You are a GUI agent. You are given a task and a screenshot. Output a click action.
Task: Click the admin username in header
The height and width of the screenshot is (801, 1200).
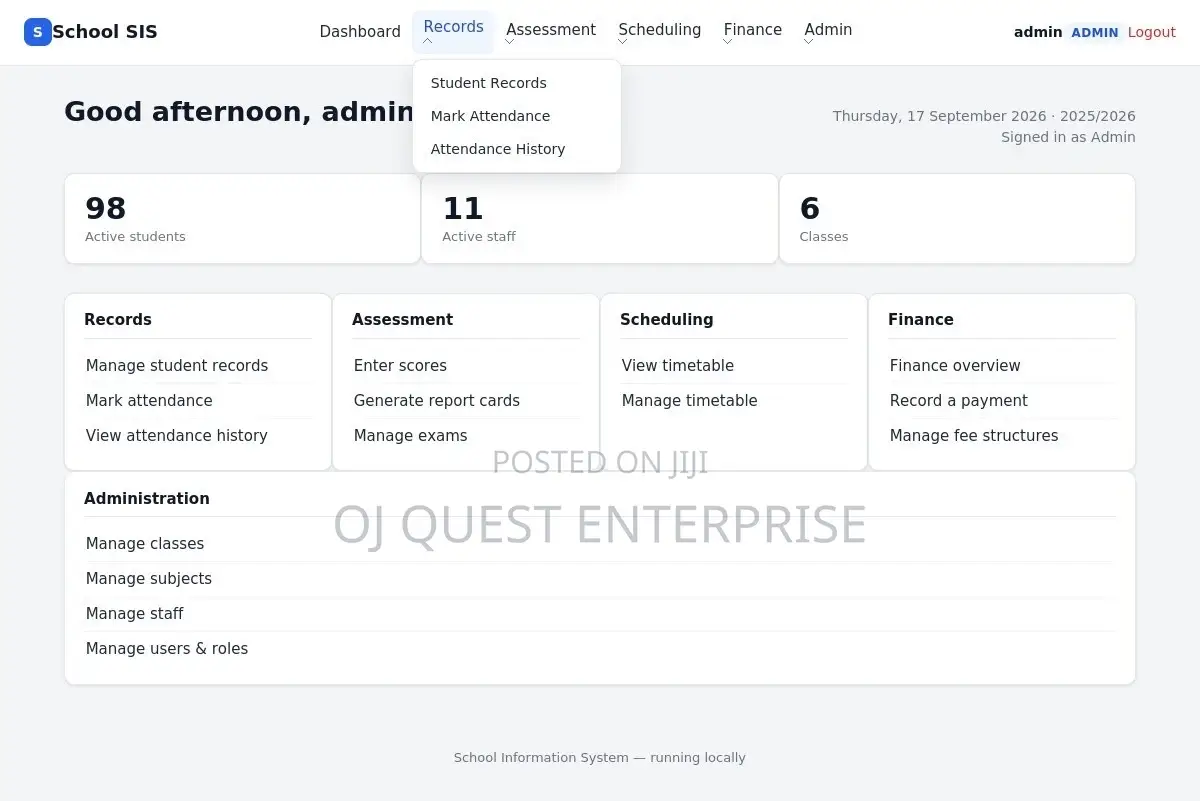pyautogui.click(x=1038, y=32)
